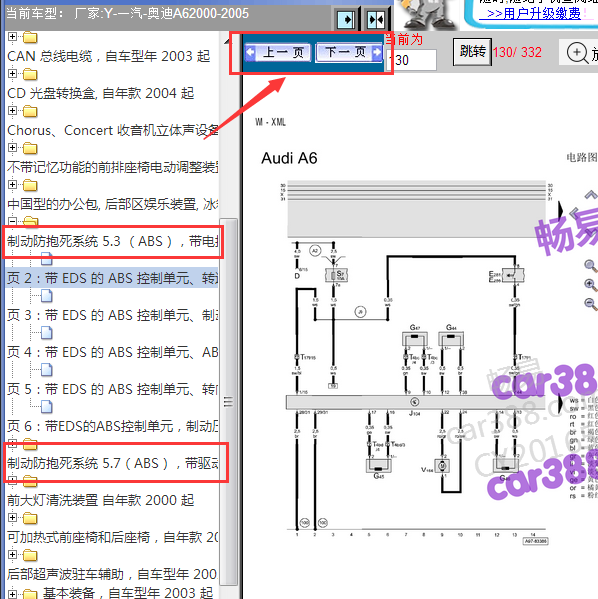The height and width of the screenshot is (599, 598).
Task: Click folder icon beside 基本装备 row
Action: (30, 594)
